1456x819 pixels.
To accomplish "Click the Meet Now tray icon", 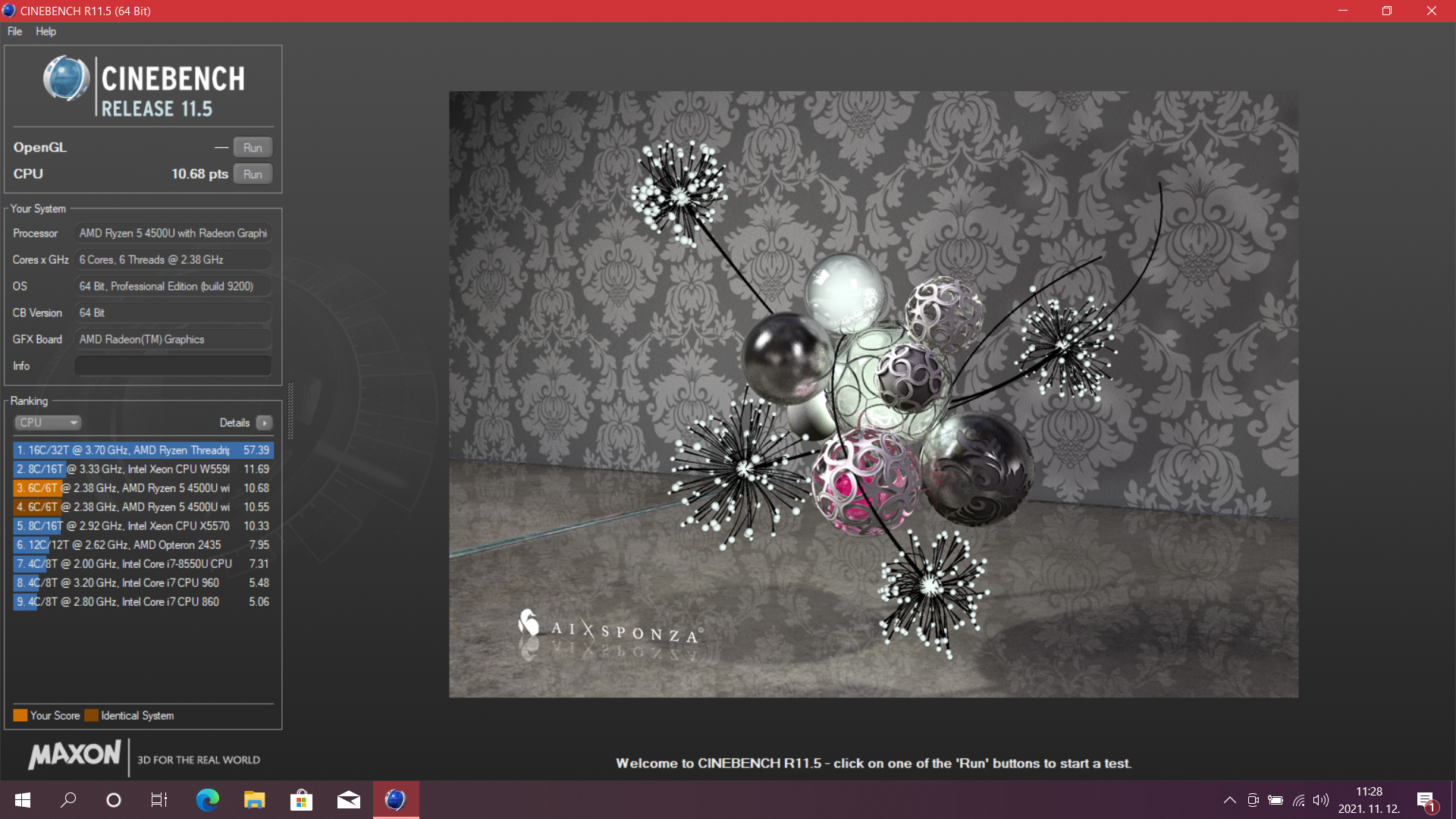I will [x=1253, y=800].
